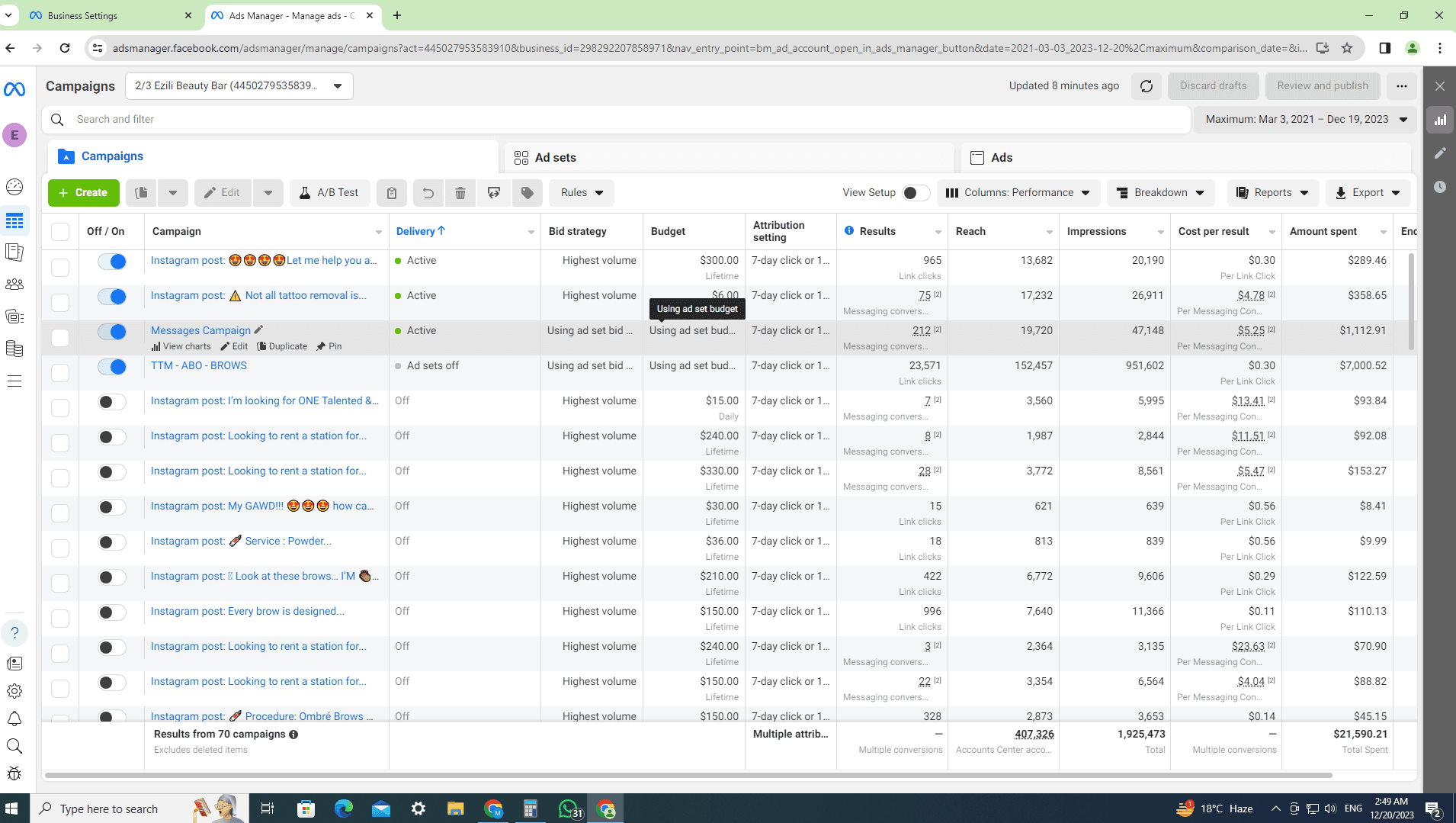Open the Campaigns table grid icon in sidebar
Viewport: 1456px width, 823px height.
click(14, 221)
